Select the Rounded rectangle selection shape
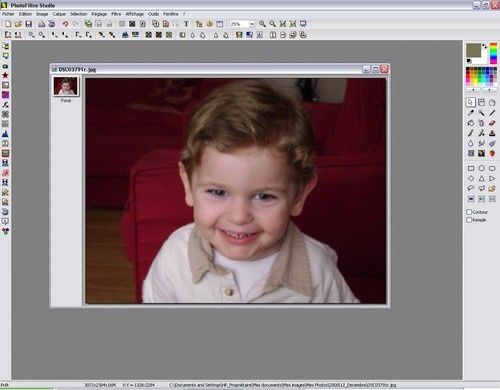 (492, 168)
